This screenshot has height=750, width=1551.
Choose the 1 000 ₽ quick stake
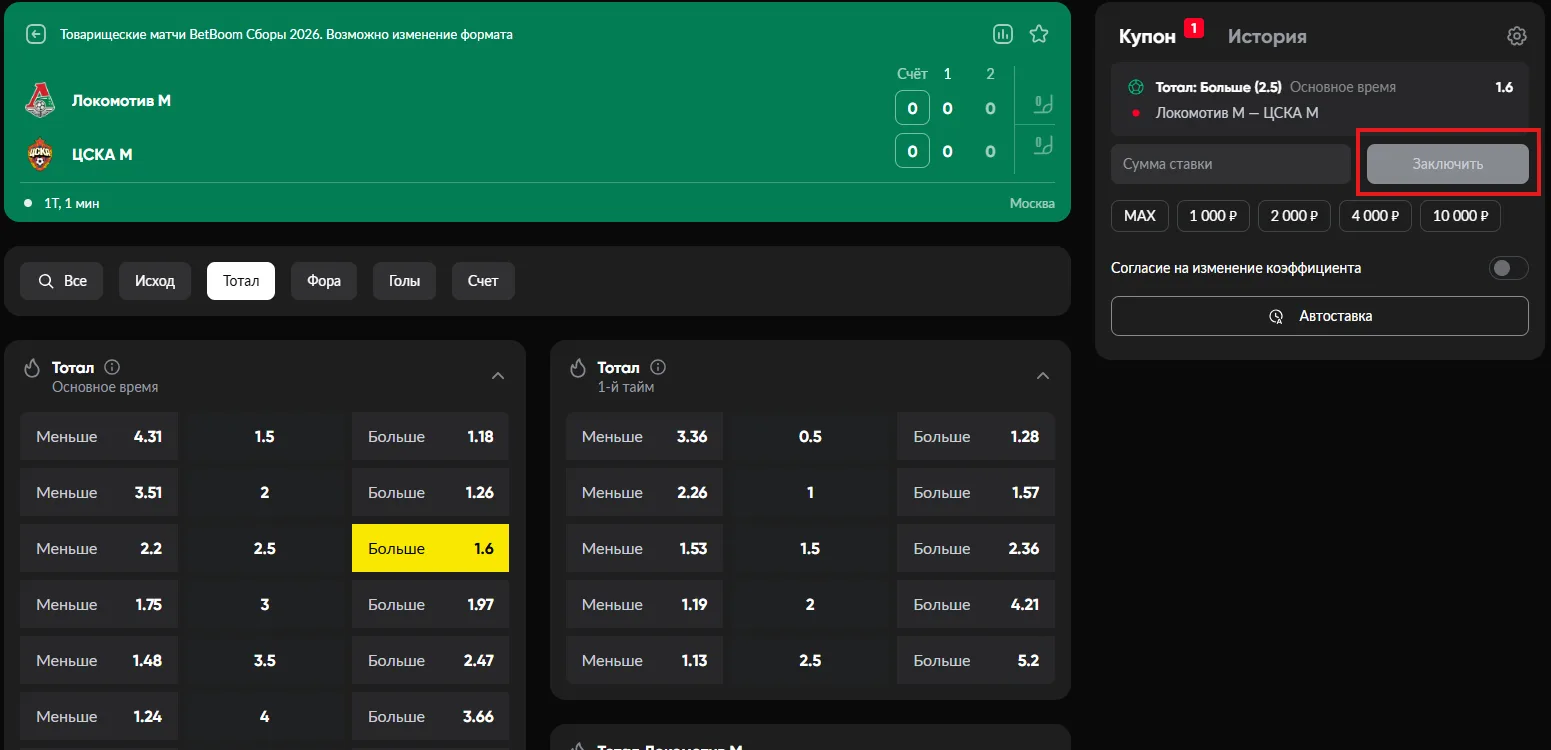[x=1213, y=216]
